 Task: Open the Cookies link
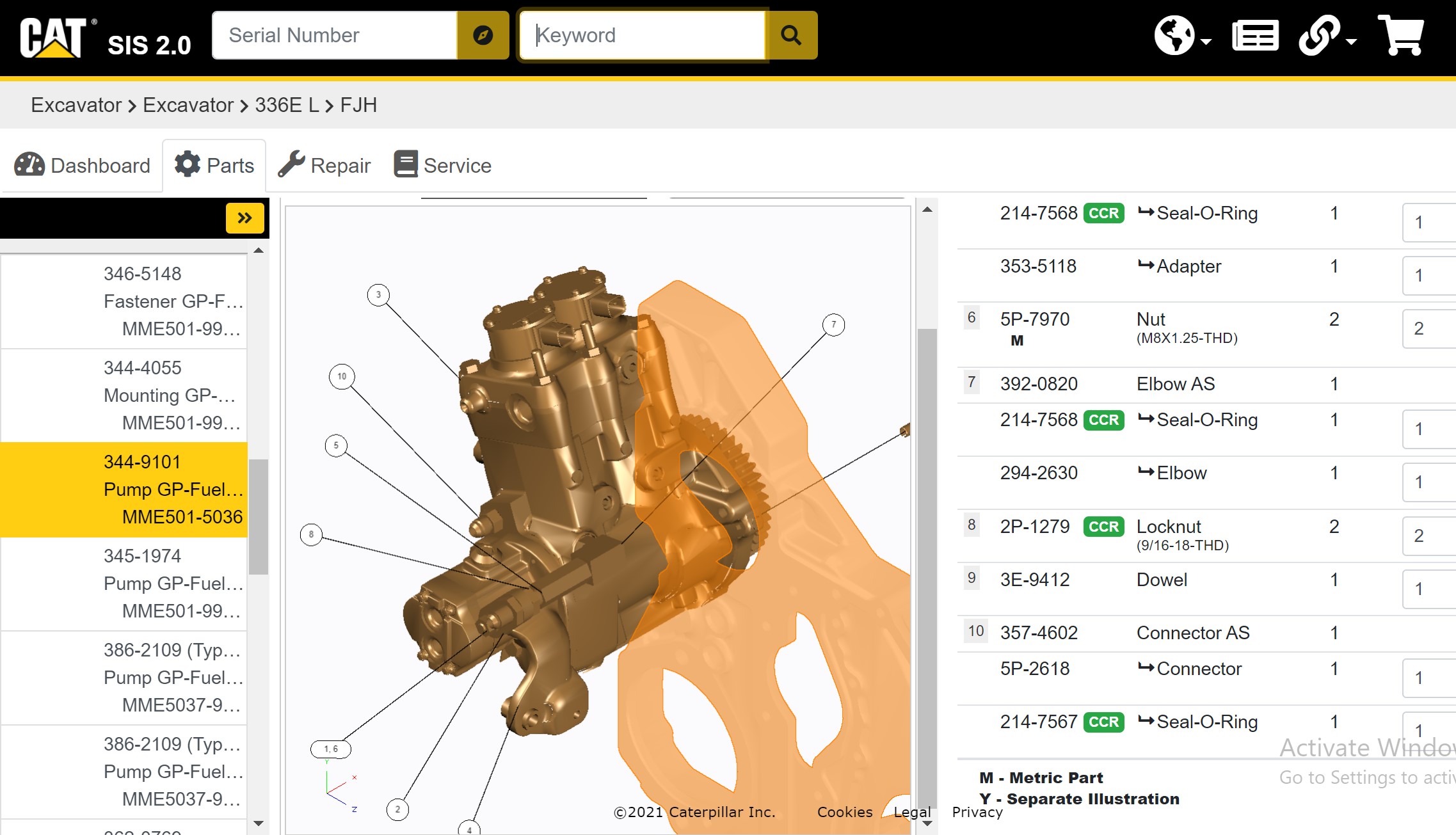[844, 812]
